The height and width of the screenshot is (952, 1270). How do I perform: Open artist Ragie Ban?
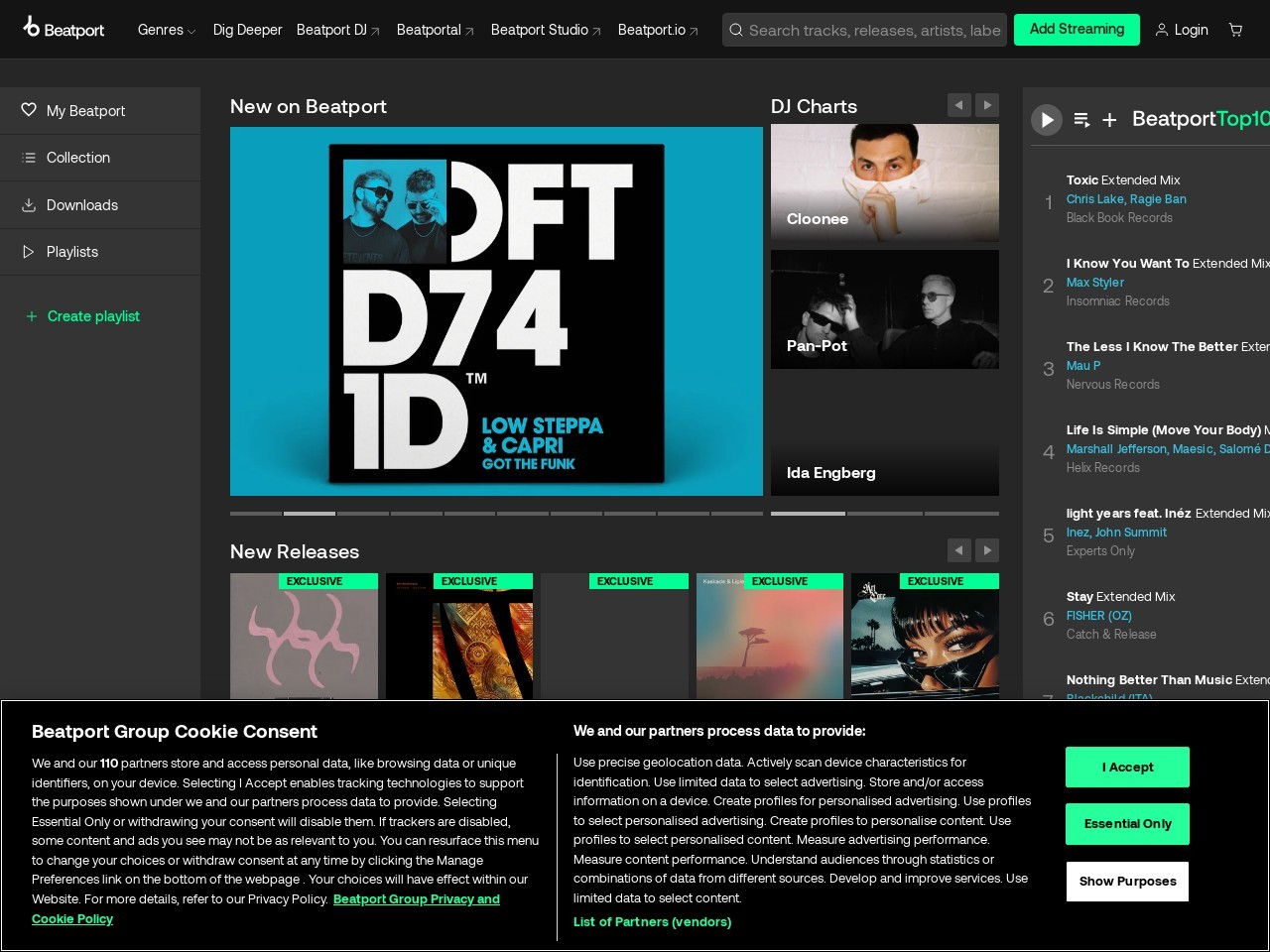click(x=1158, y=199)
